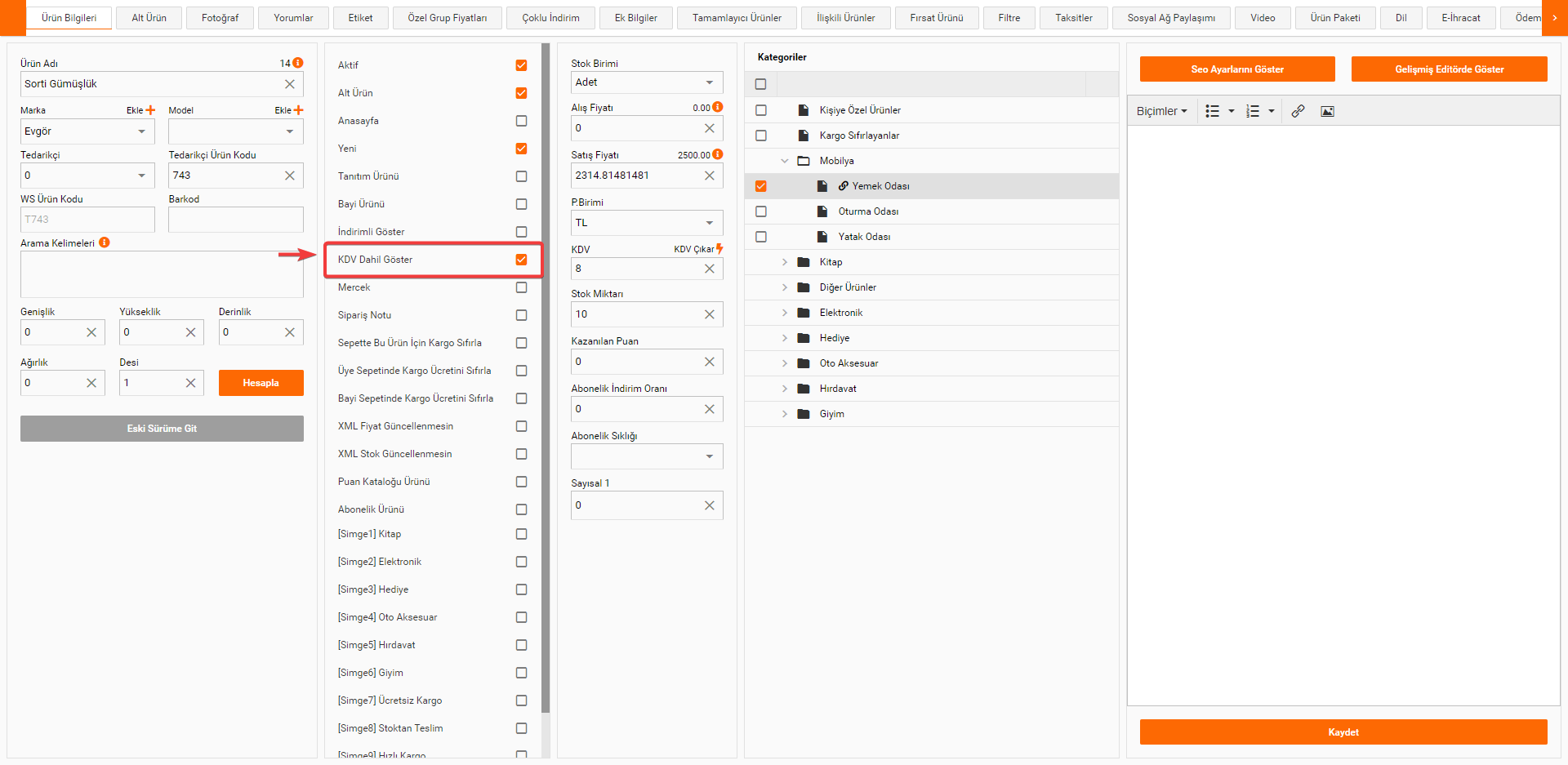Clear the Genişlik field
This screenshot has width=1568, height=765.
tap(91, 332)
